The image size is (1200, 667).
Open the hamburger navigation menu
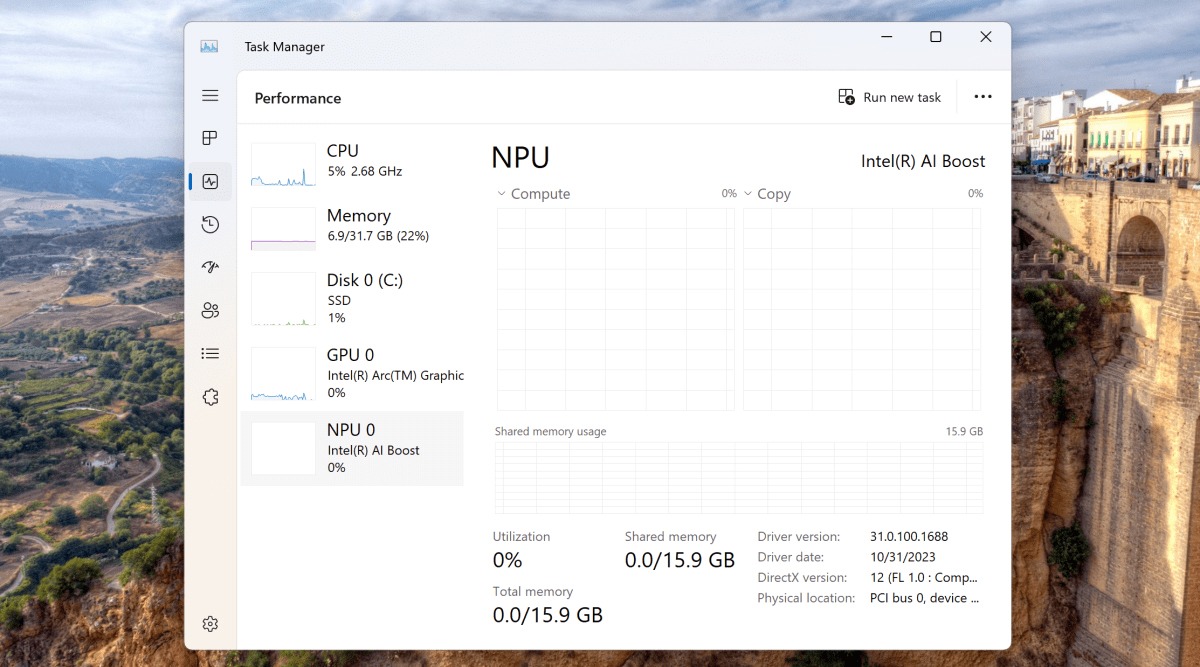210,96
